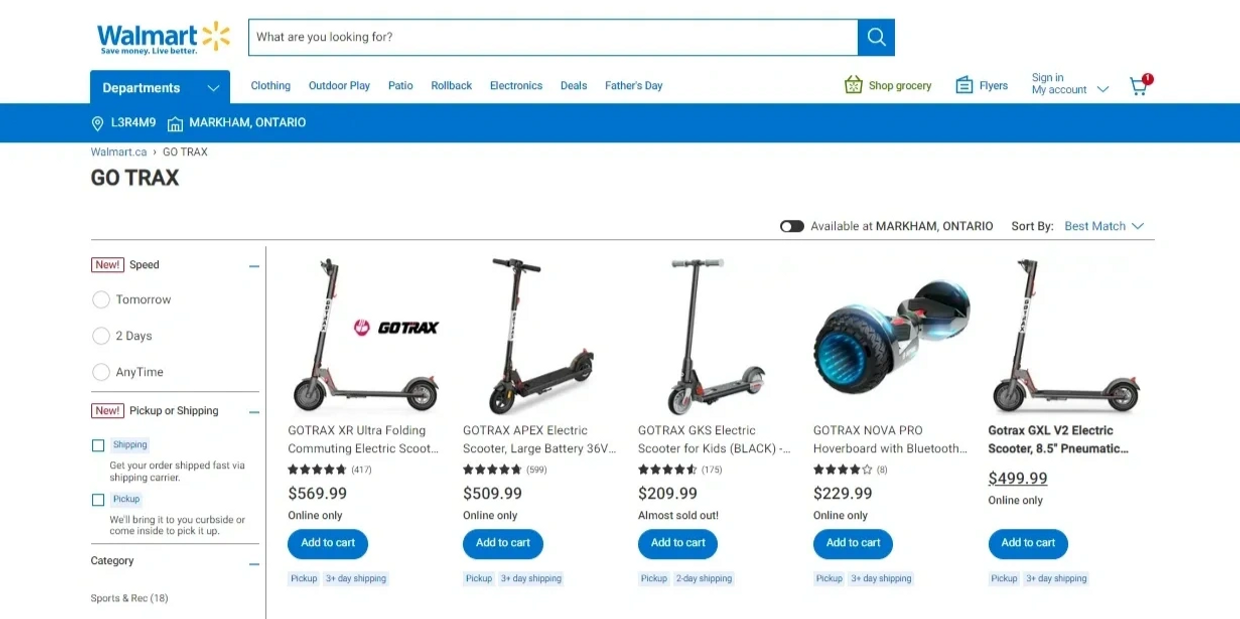Screen dimensions: 1240x619
Task: Click the location pin icon beside L3R4M9
Action: [98, 123]
